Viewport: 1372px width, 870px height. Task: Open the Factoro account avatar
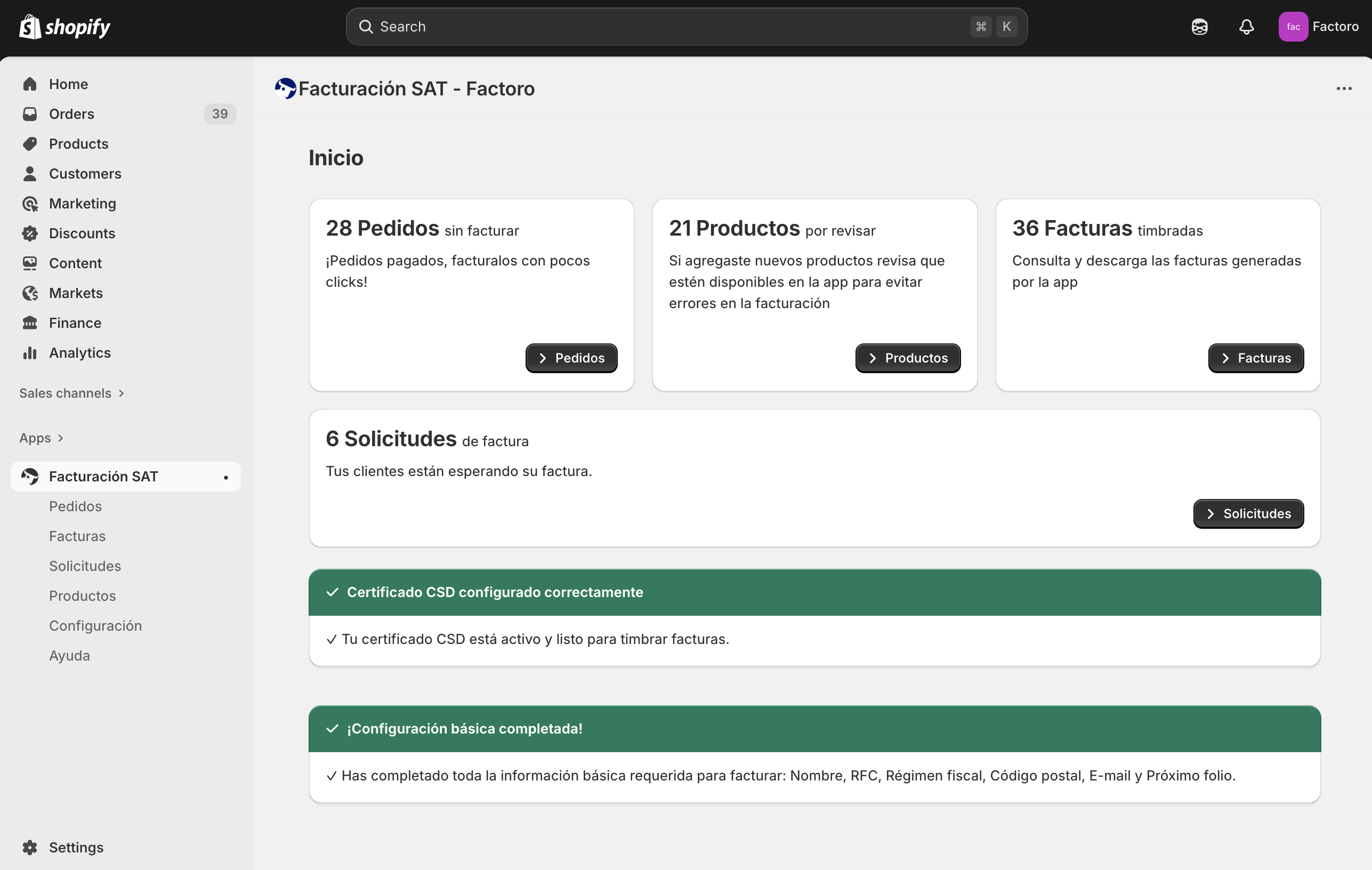1293,27
